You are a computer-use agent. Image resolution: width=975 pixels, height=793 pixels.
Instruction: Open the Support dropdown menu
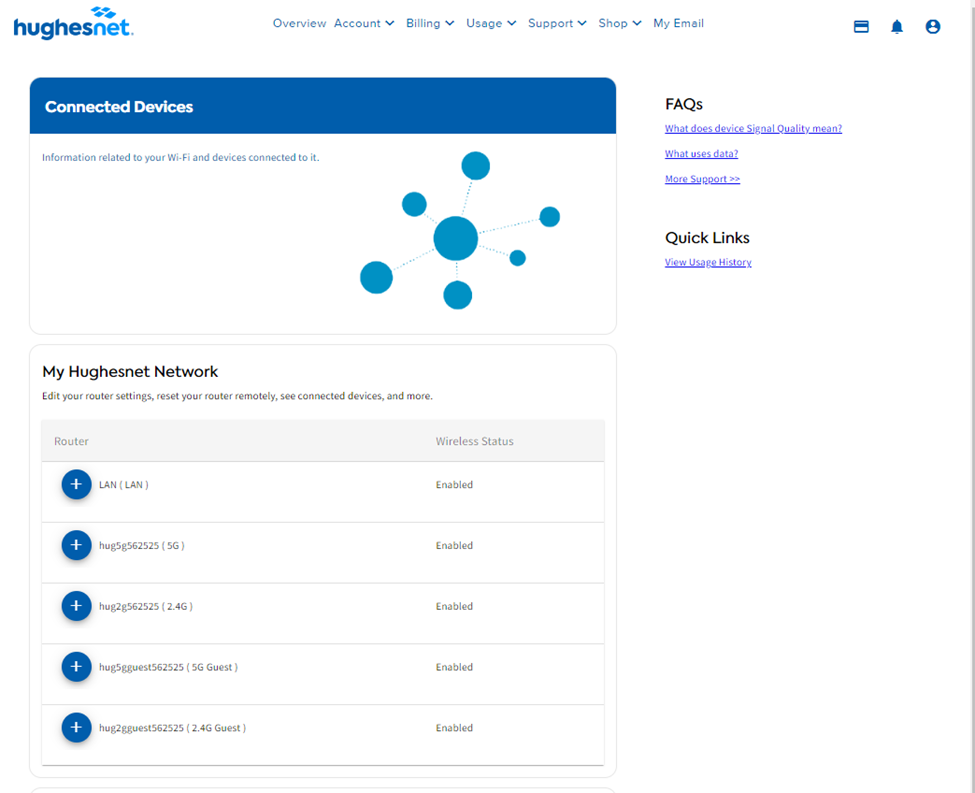click(x=556, y=23)
